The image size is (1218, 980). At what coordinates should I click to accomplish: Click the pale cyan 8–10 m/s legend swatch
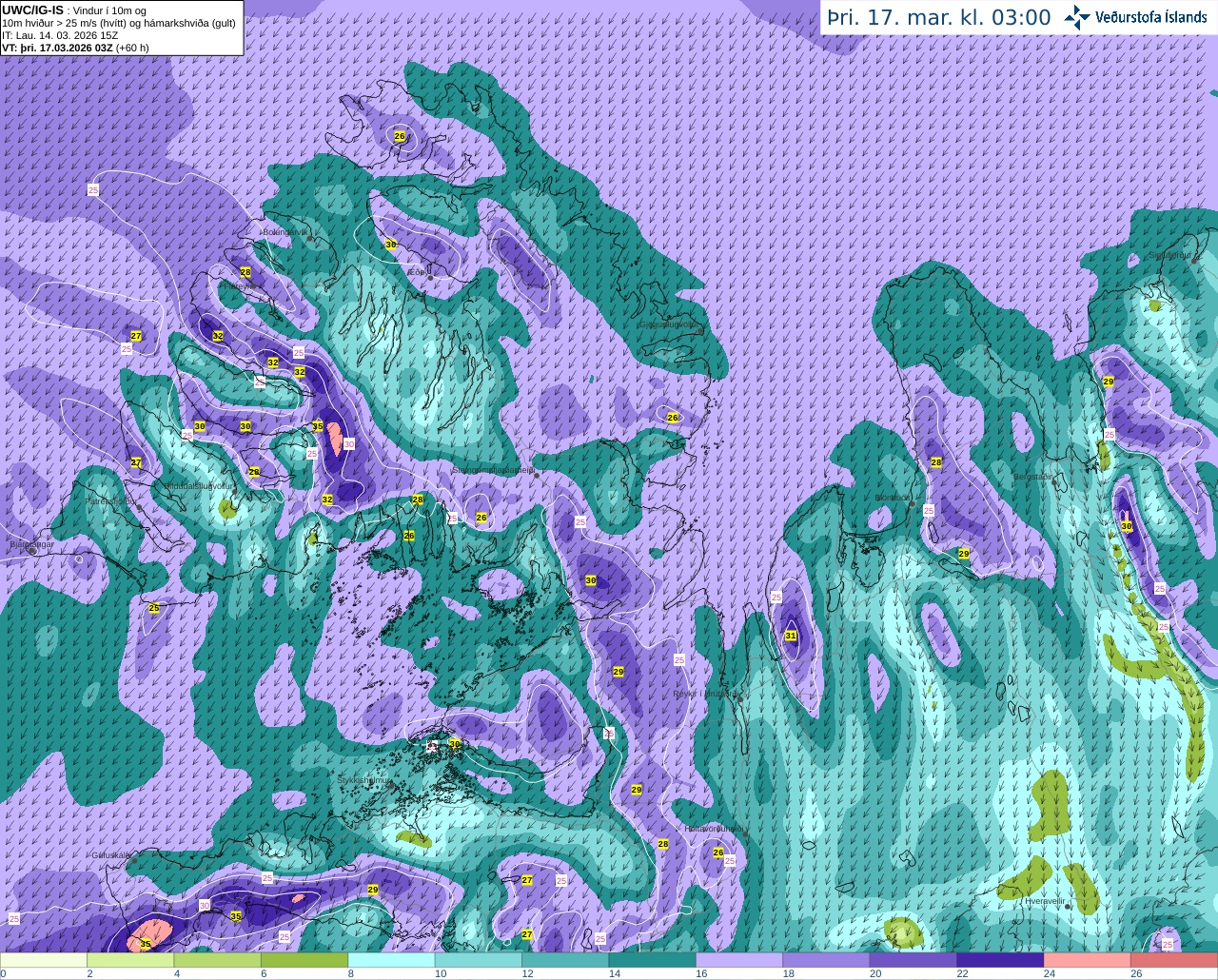[392, 960]
